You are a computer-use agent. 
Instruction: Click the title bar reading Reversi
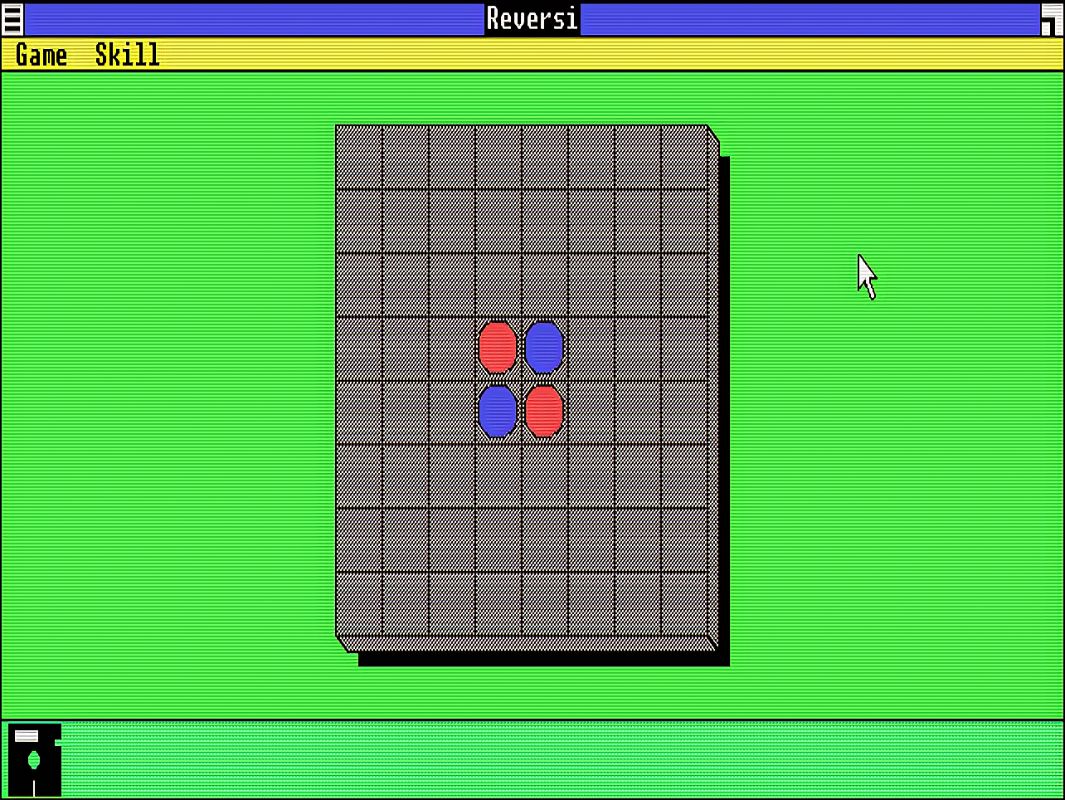pyautogui.click(x=532, y=17)
